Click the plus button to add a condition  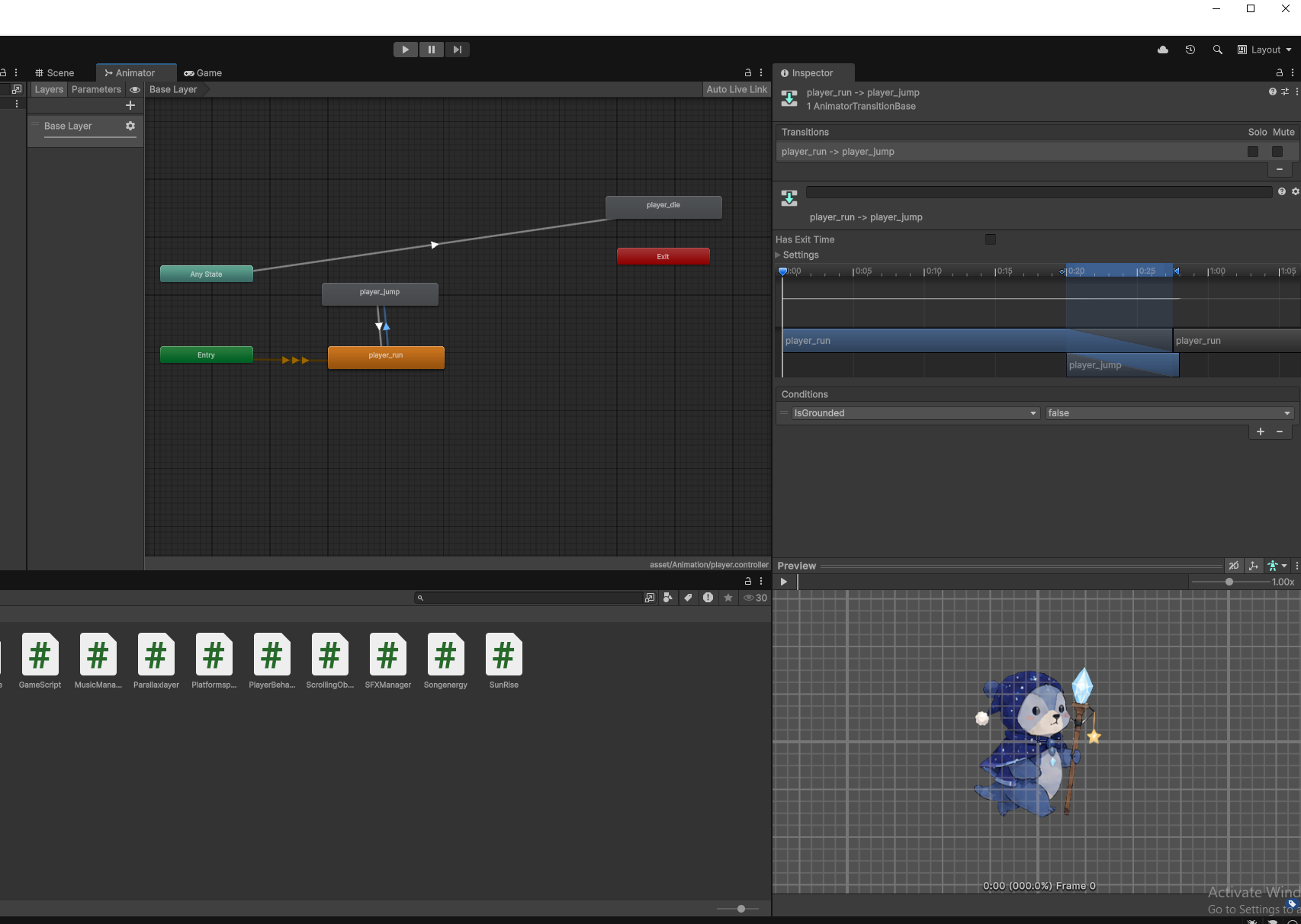[x=1261, y=432]
